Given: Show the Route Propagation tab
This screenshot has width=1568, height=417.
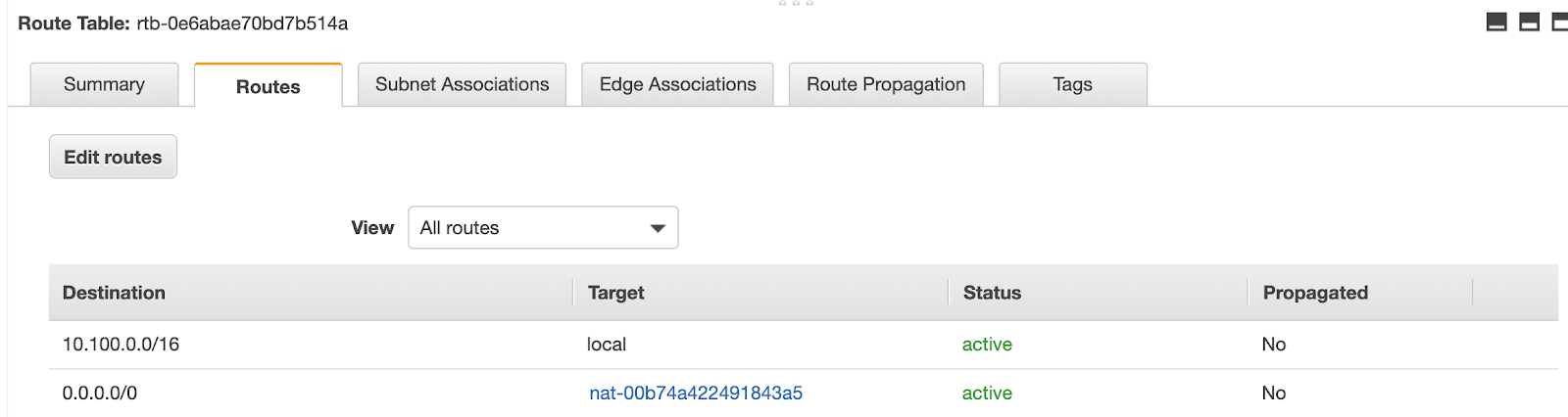Looking at the screenshot, I should coord(886,85).
